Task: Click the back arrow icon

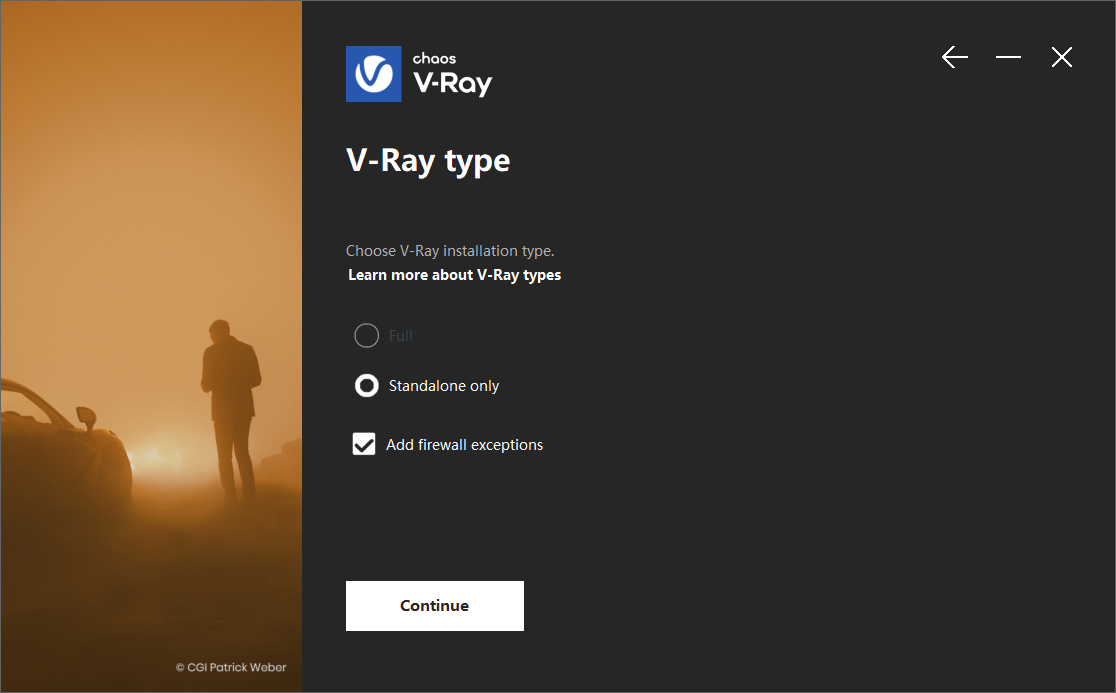Action: click(x=954, y=57)
